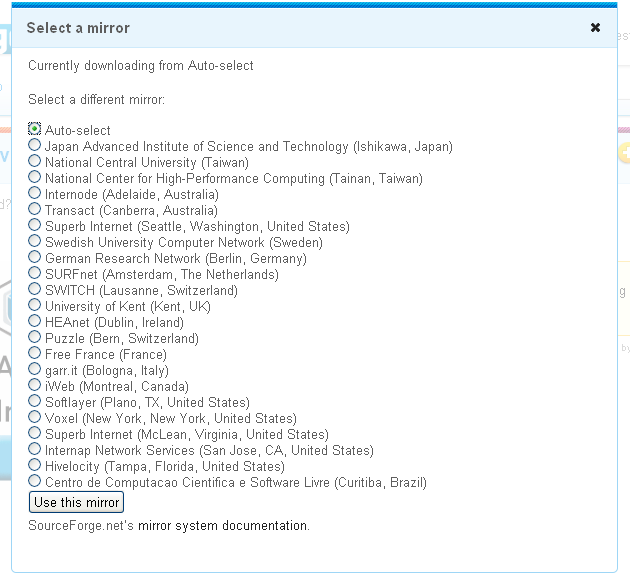Choose Transact (Canberra, Australia) mirror
630x574 pixels.
tap(35, 210)
